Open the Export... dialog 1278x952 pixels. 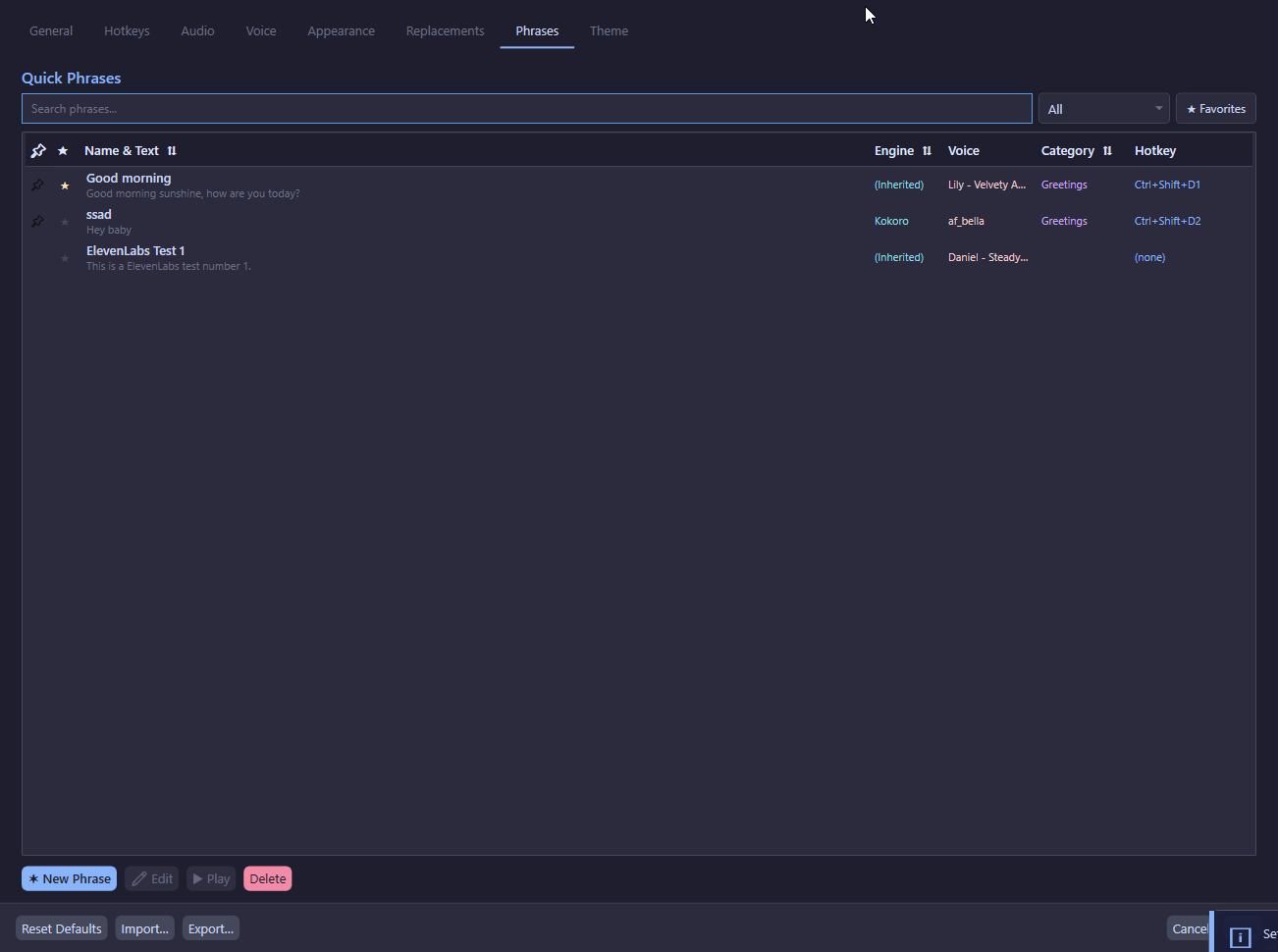coord(211,928)
